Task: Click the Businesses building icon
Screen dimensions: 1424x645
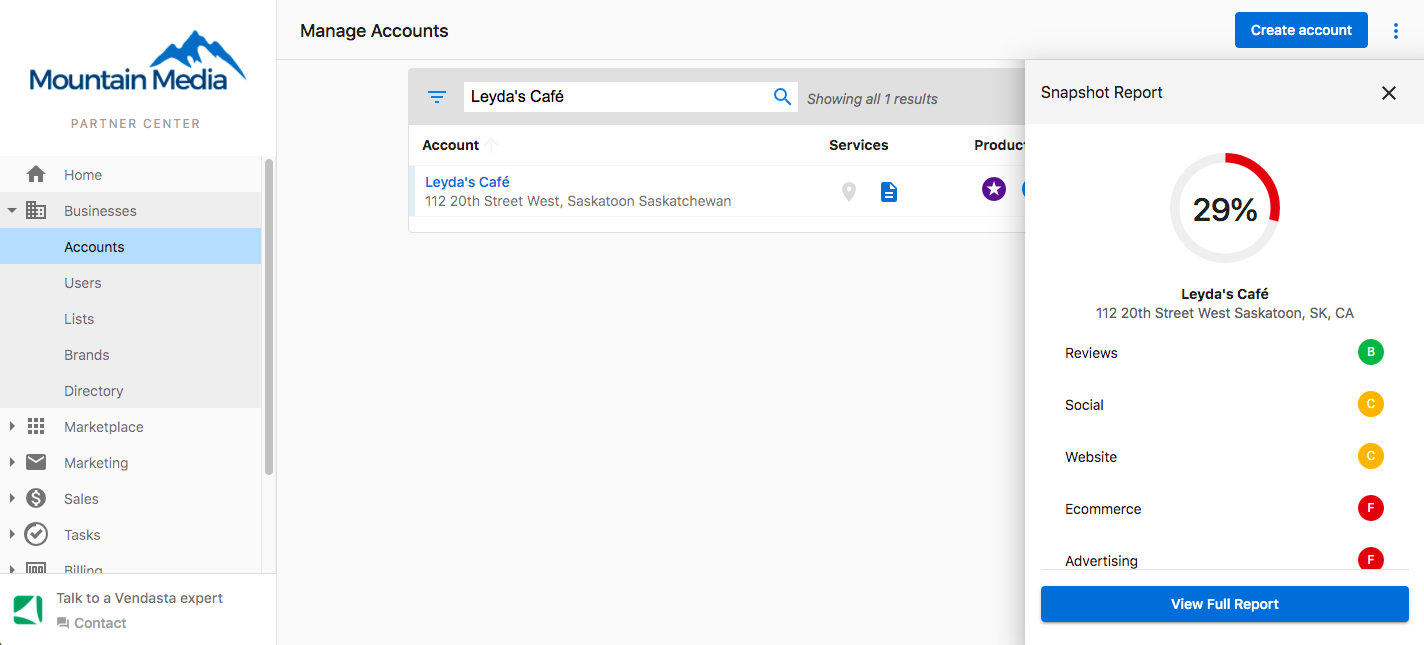Action: coord(36,210)
